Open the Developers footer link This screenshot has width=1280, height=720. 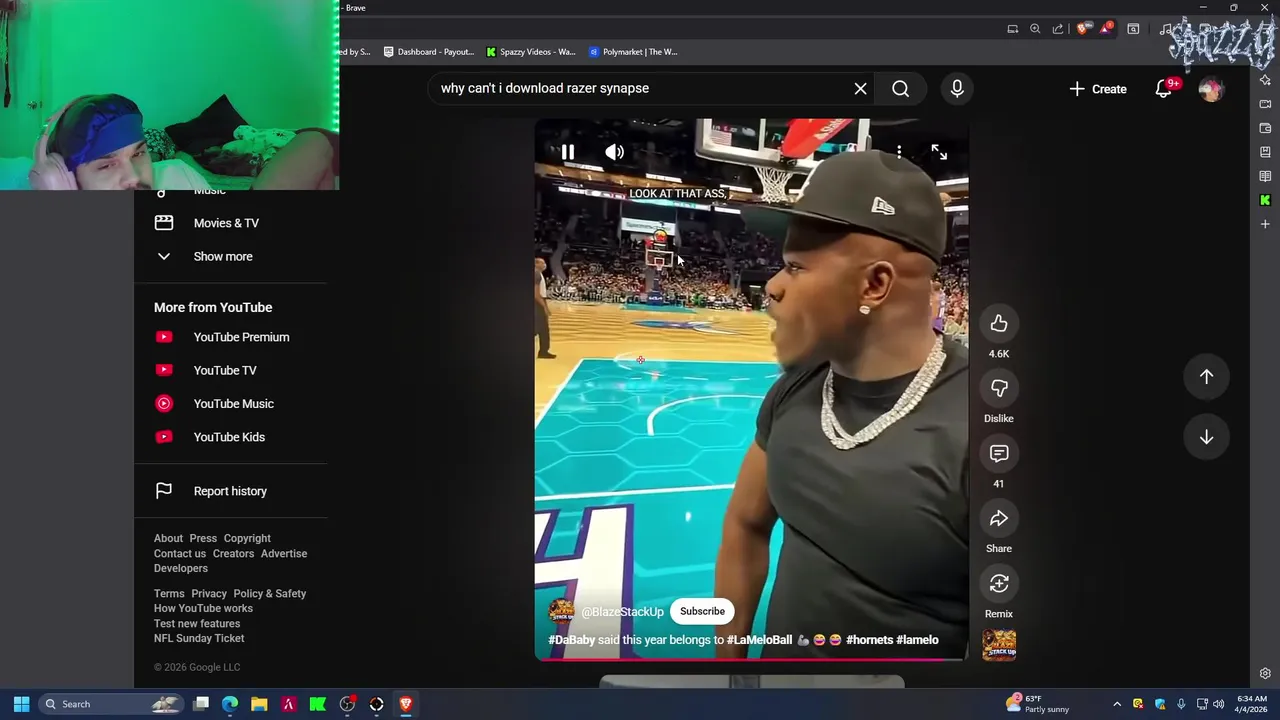coord(181,568)
